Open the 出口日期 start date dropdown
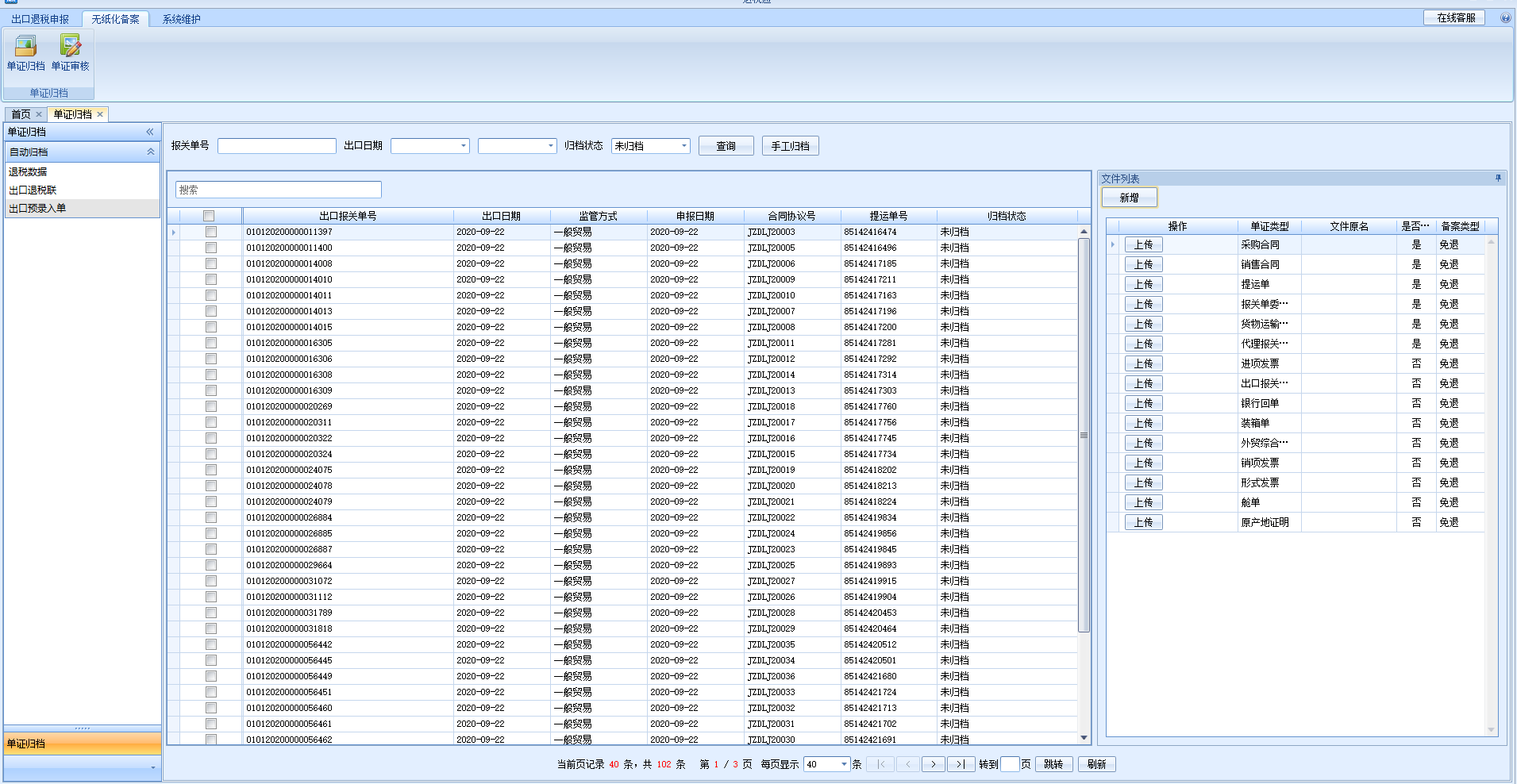The image size is (1517, 784). coord(464,146)
